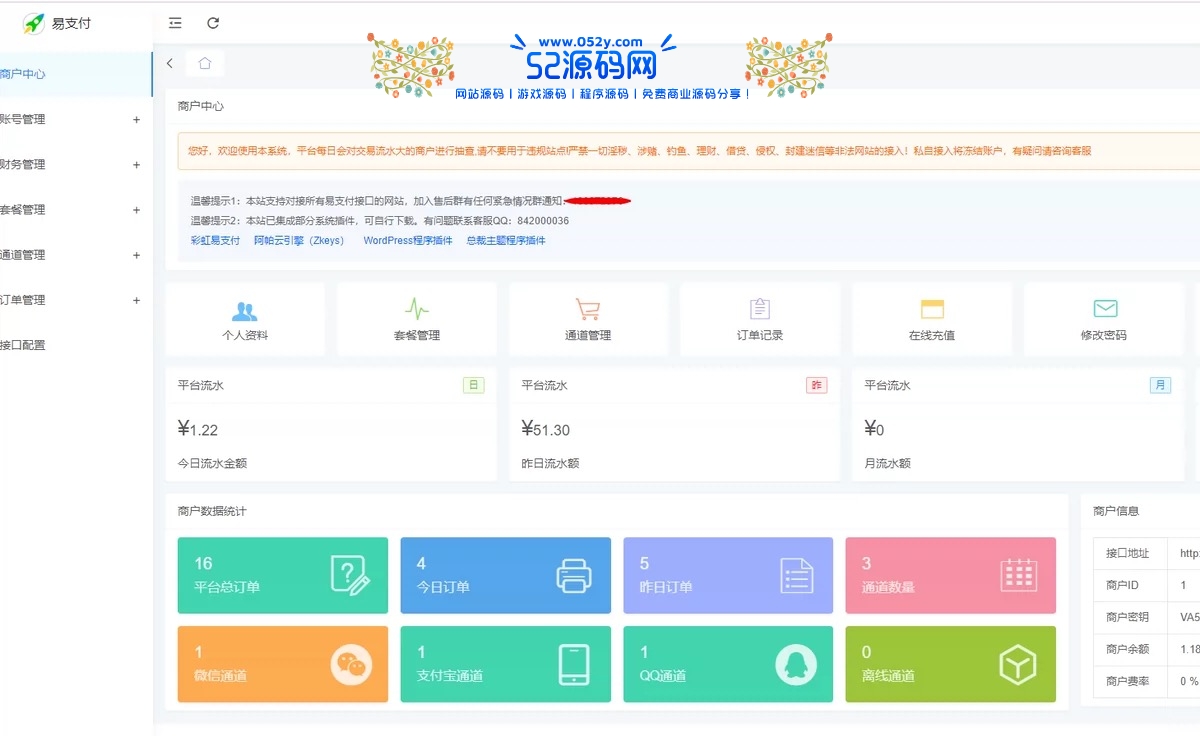Image resolution: width=1200 pixels, height=736 pixels.
Task: Click the back arrow beside the home tab
Action: click(x=170, y=63)
